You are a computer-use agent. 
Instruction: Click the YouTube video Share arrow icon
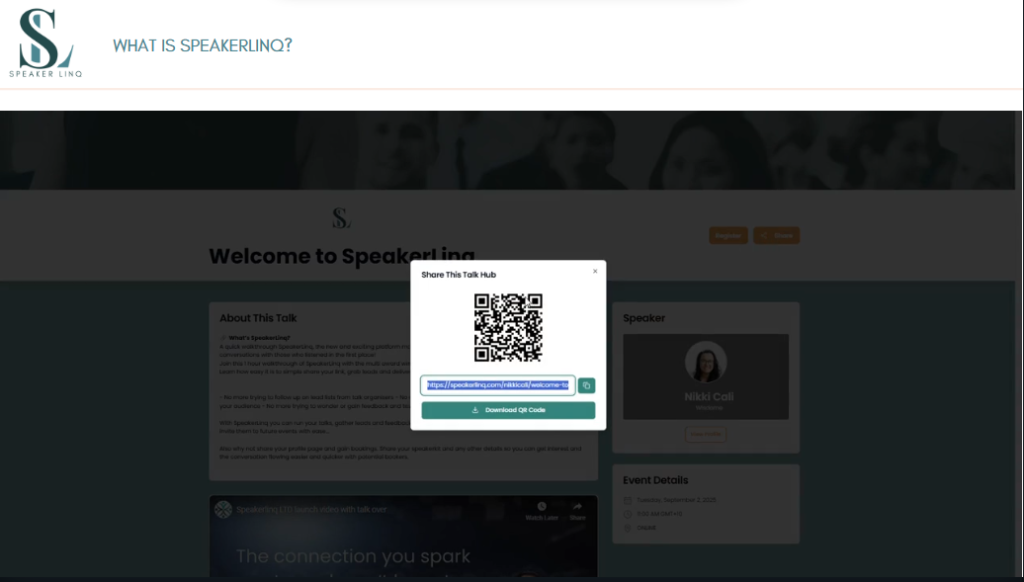(x=577, y=508)
